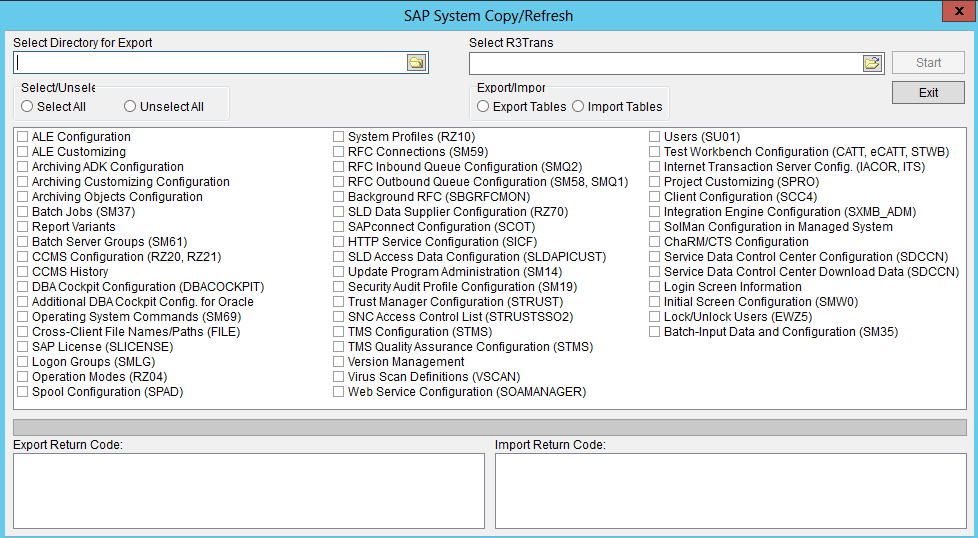
Task: Check SLD Data Supplier Configuration (RZ70)
Action: 339,211
